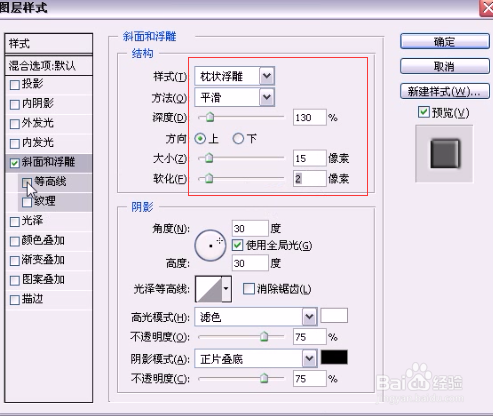
Task: Enable the 描边 stroke checkbox
Action: 15,300
